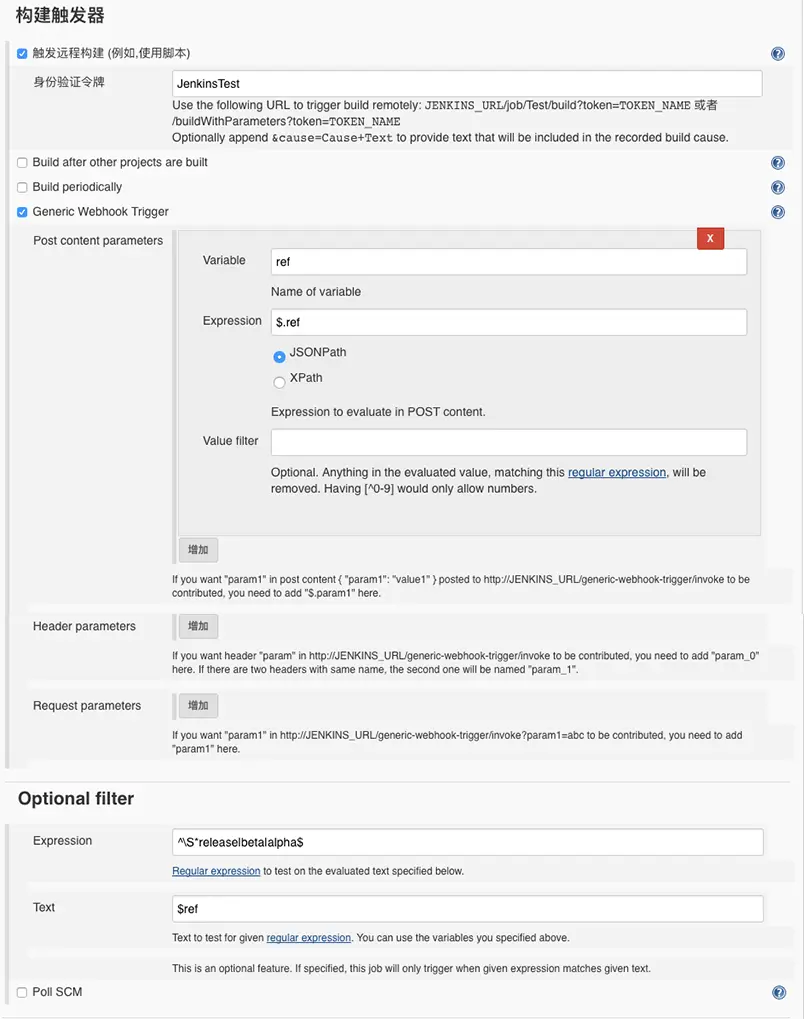Open regular expression link in Text description
Screen dimensions: 807x1019
coord(308,938)
